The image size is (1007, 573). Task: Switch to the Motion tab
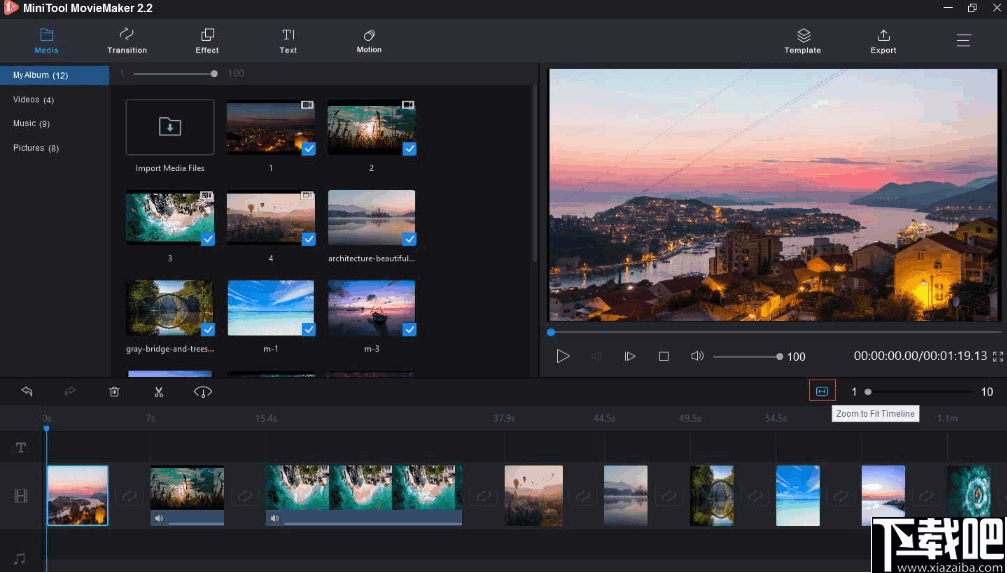coord(369,41)
